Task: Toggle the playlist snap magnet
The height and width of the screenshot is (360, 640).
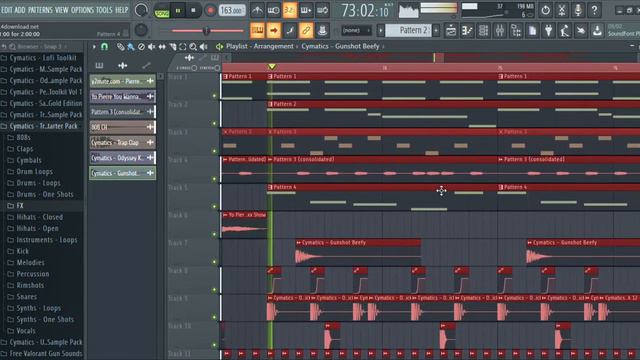Action: click(104, 47)
